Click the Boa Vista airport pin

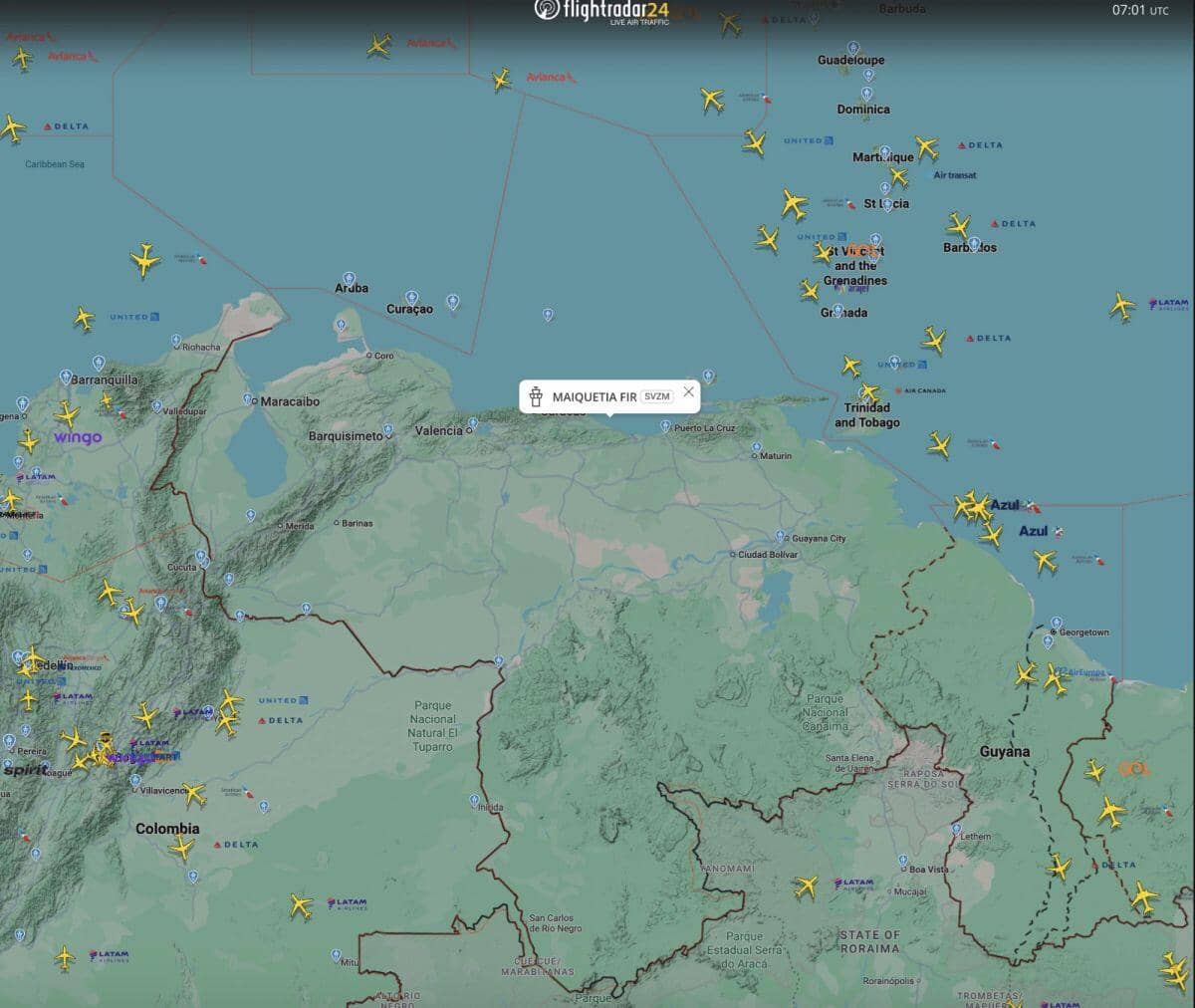[x=902, y=860]
